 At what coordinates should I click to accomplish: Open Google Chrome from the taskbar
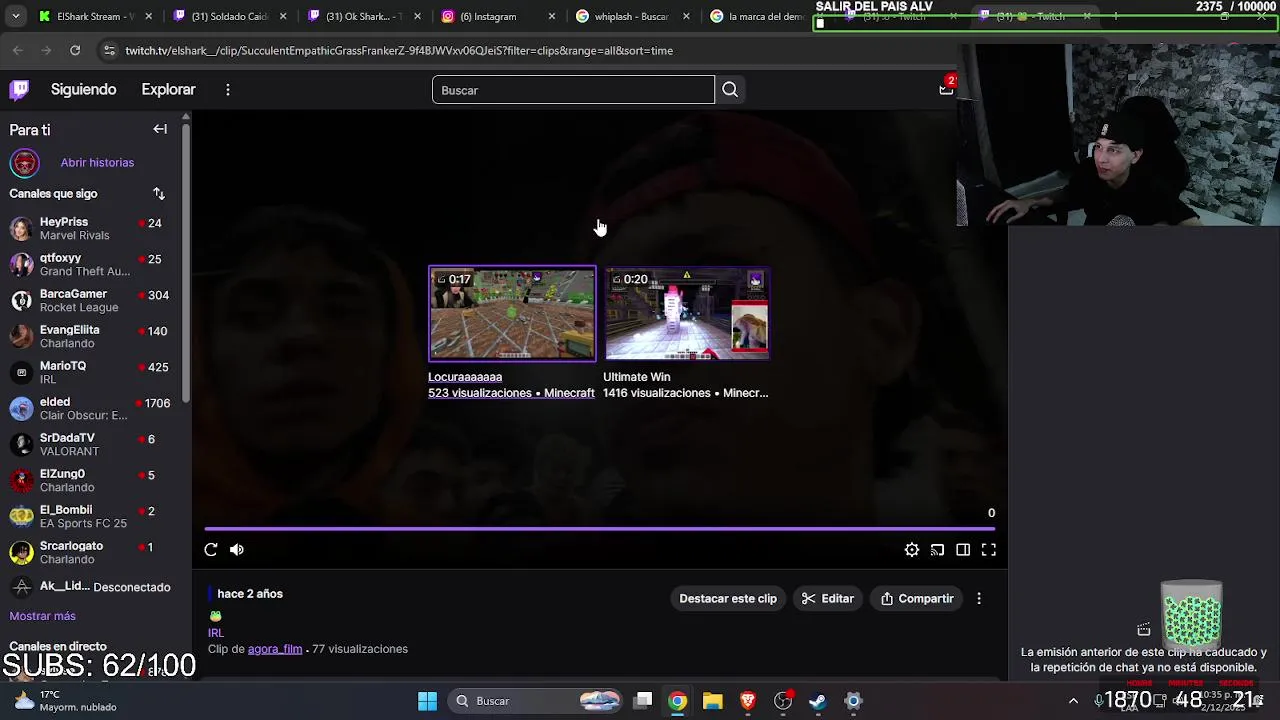678,701
